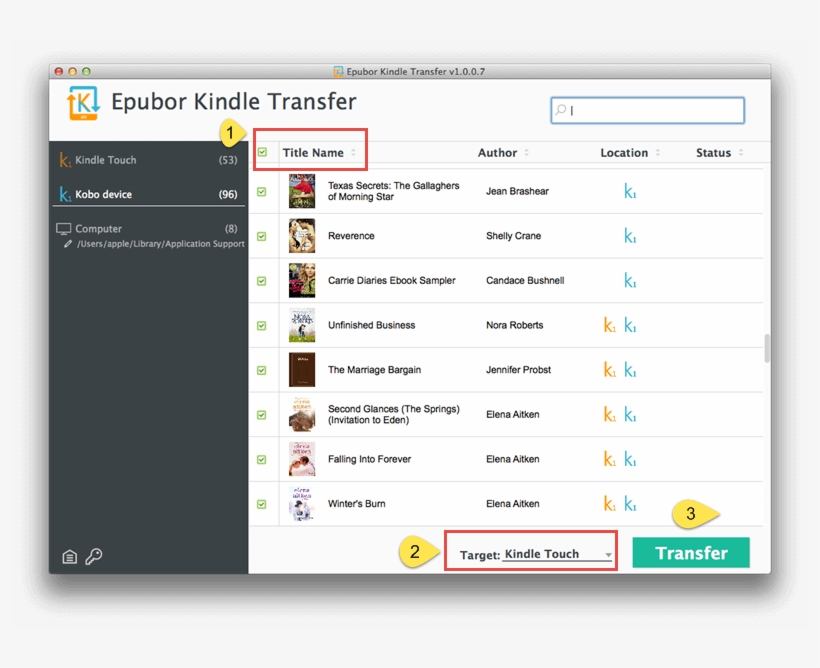Click the search magnifier icon
This screenshot has width=820, height=668.
pos(563,110)
